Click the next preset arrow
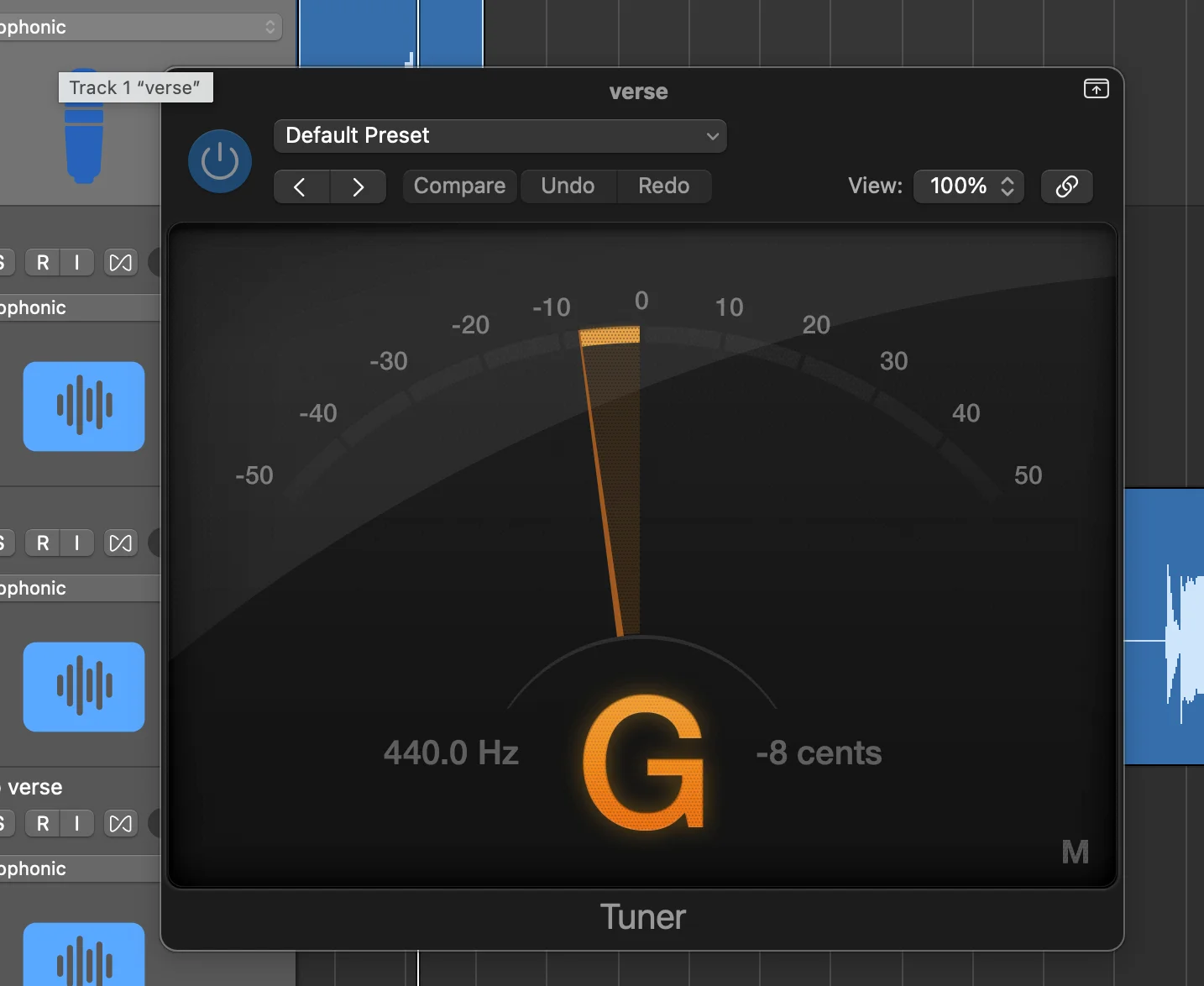Viewport: 1204px width, 986px height. tap(359, 186)
